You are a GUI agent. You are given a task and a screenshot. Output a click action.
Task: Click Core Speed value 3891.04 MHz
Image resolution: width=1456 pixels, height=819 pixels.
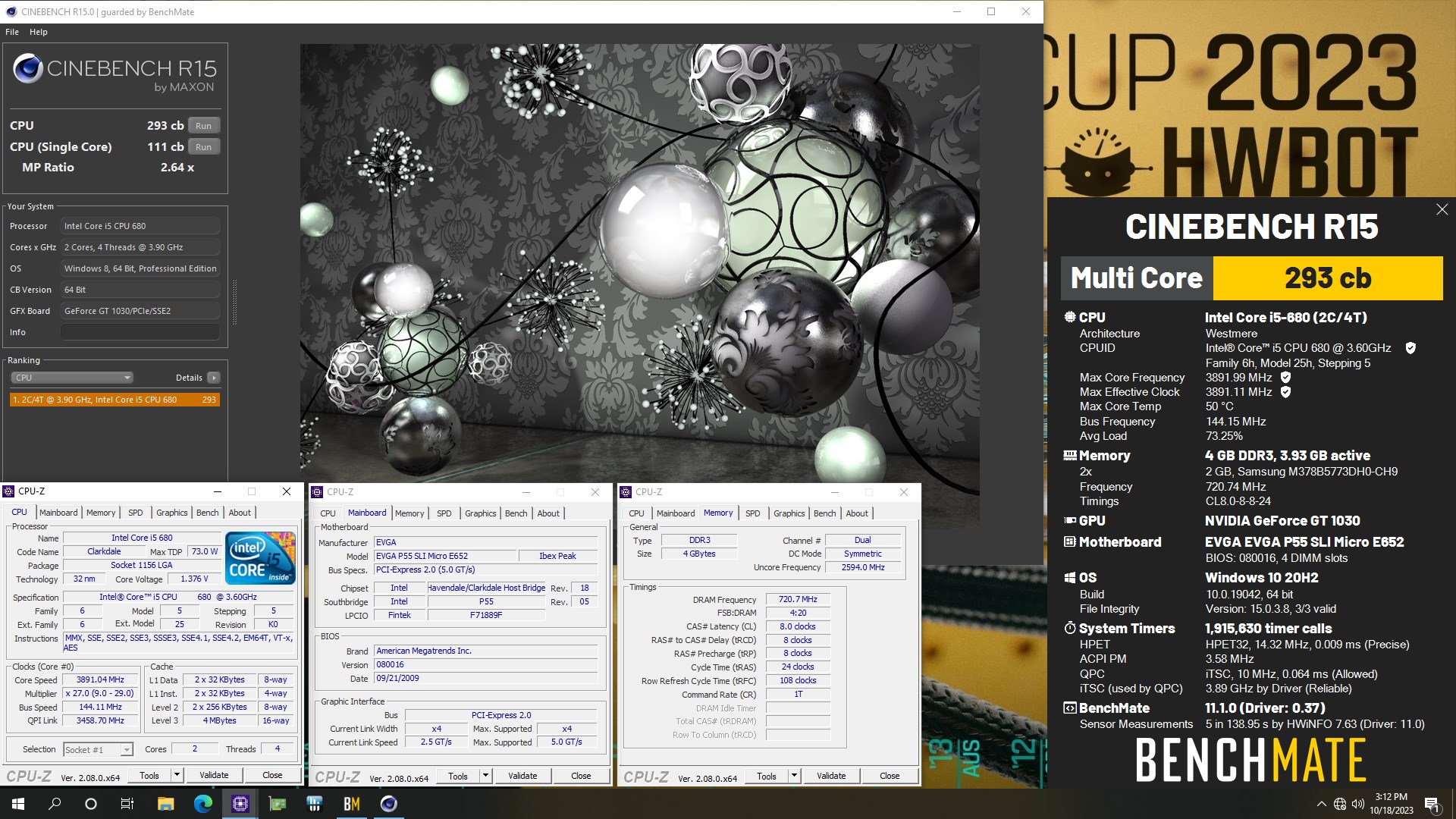coord(100,679)
